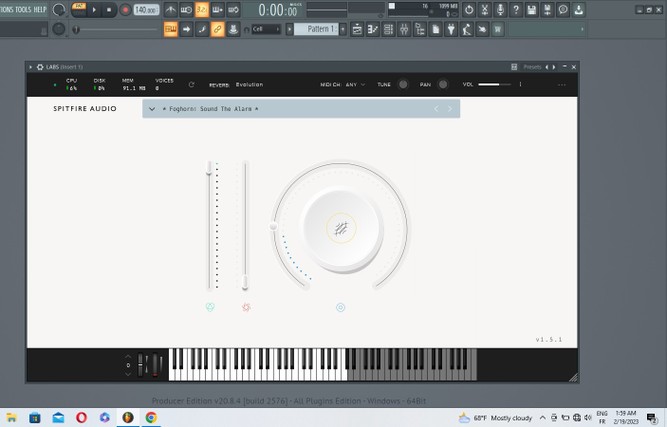Image resolution: width=667 pixels, height=427 pixels.
Task: Open the TOOLS menu
Action: point(22,10)
